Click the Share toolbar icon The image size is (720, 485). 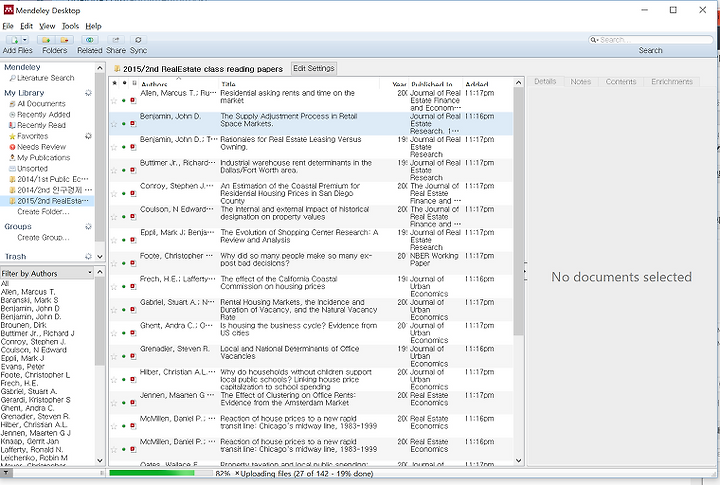click(x=116, y=40)
